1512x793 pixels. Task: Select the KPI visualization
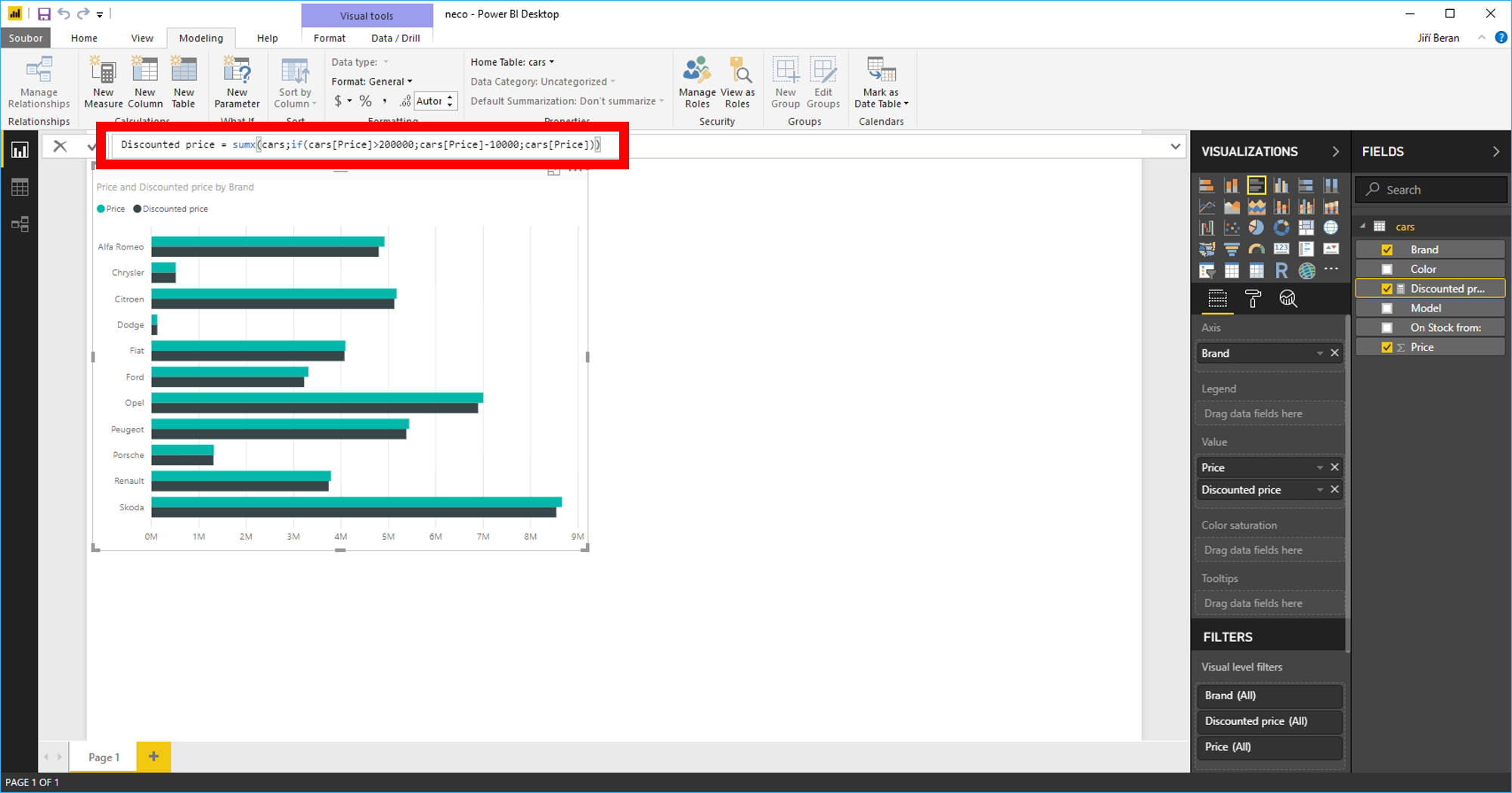coord(1331,249)
